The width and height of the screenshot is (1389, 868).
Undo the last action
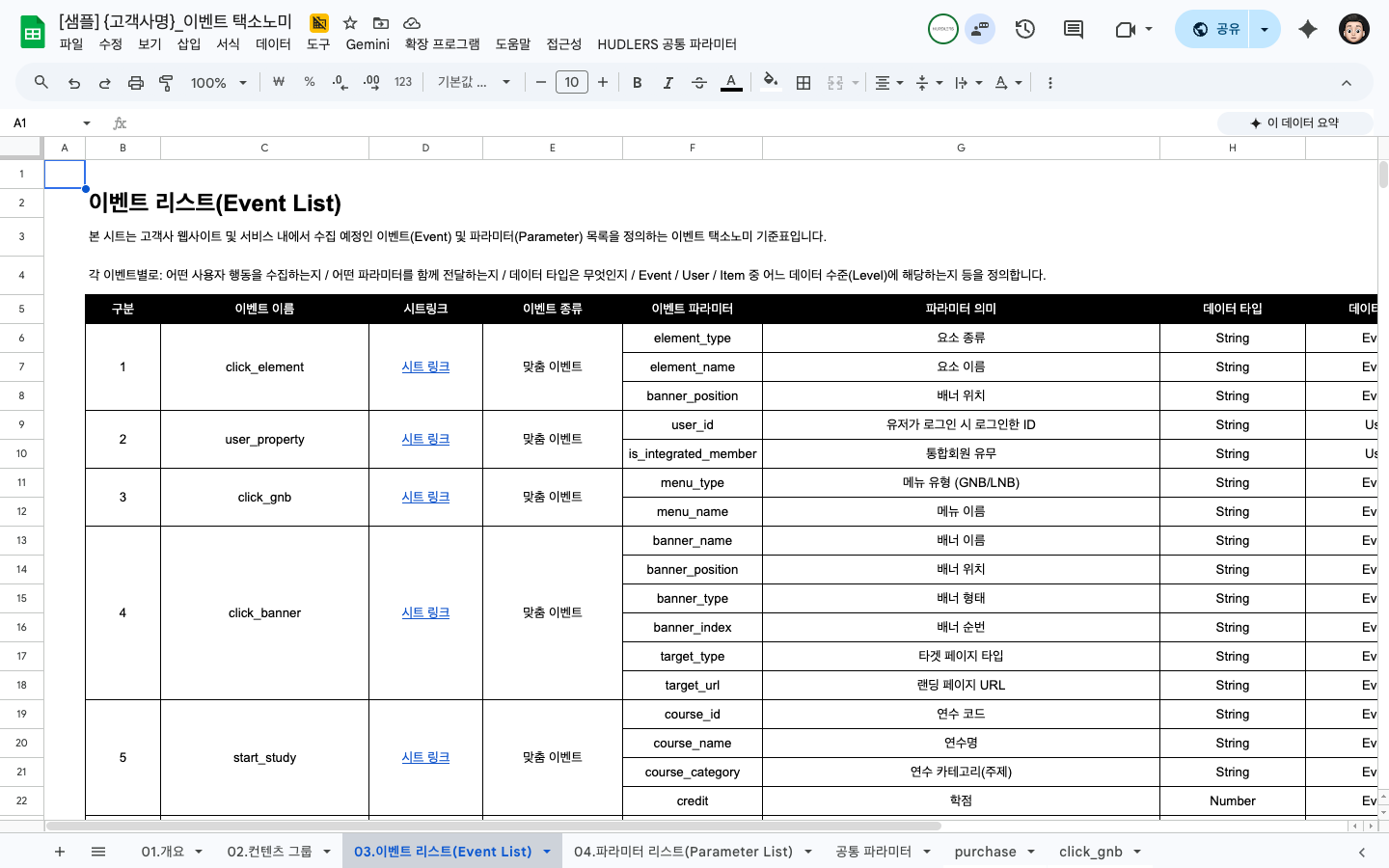[x=74, y=83]
